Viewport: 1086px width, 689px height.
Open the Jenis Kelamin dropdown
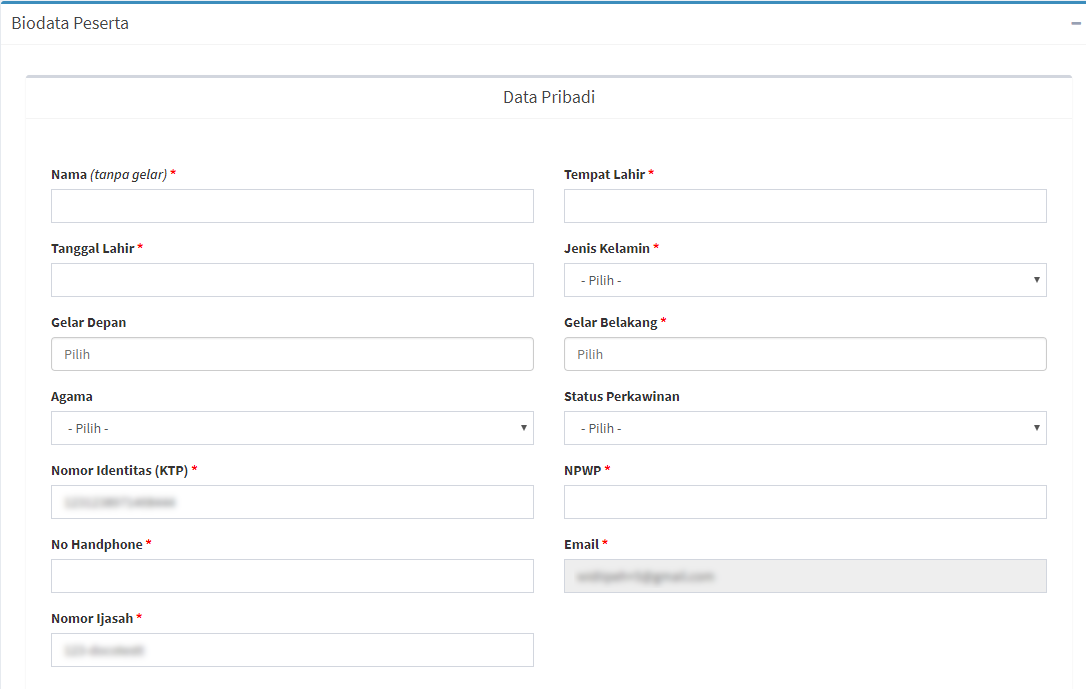pyautogui.click(x=805, y=280)
